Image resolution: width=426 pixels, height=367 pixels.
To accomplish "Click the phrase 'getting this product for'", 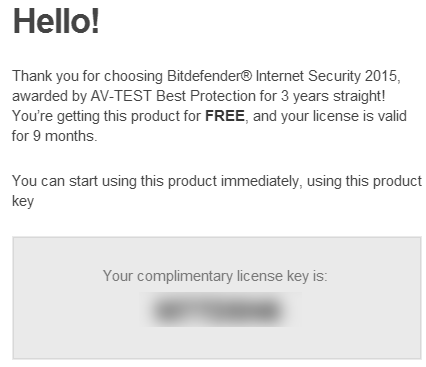I will tap(129, 116).
